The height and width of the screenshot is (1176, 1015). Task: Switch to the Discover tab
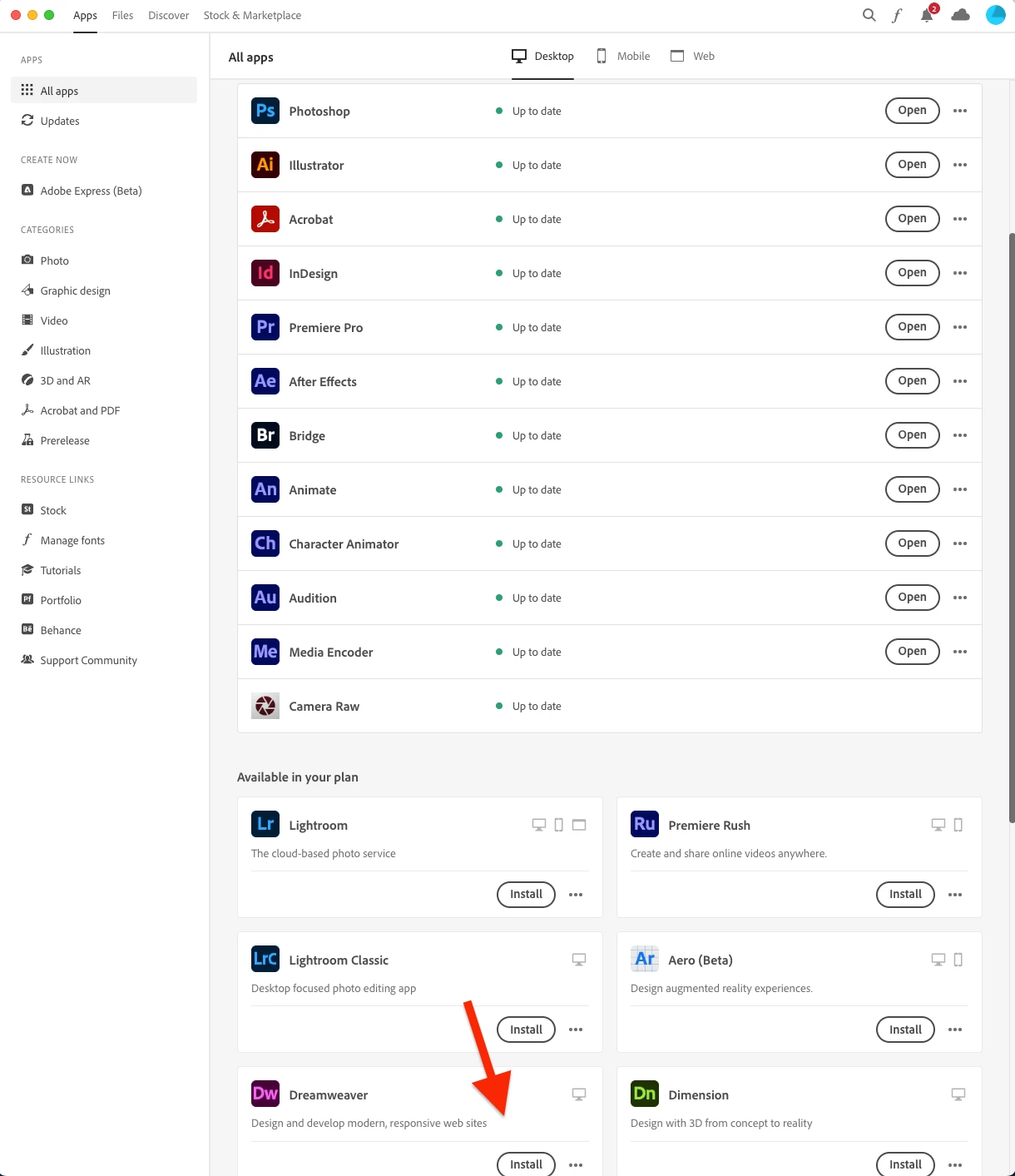point(169,15)
